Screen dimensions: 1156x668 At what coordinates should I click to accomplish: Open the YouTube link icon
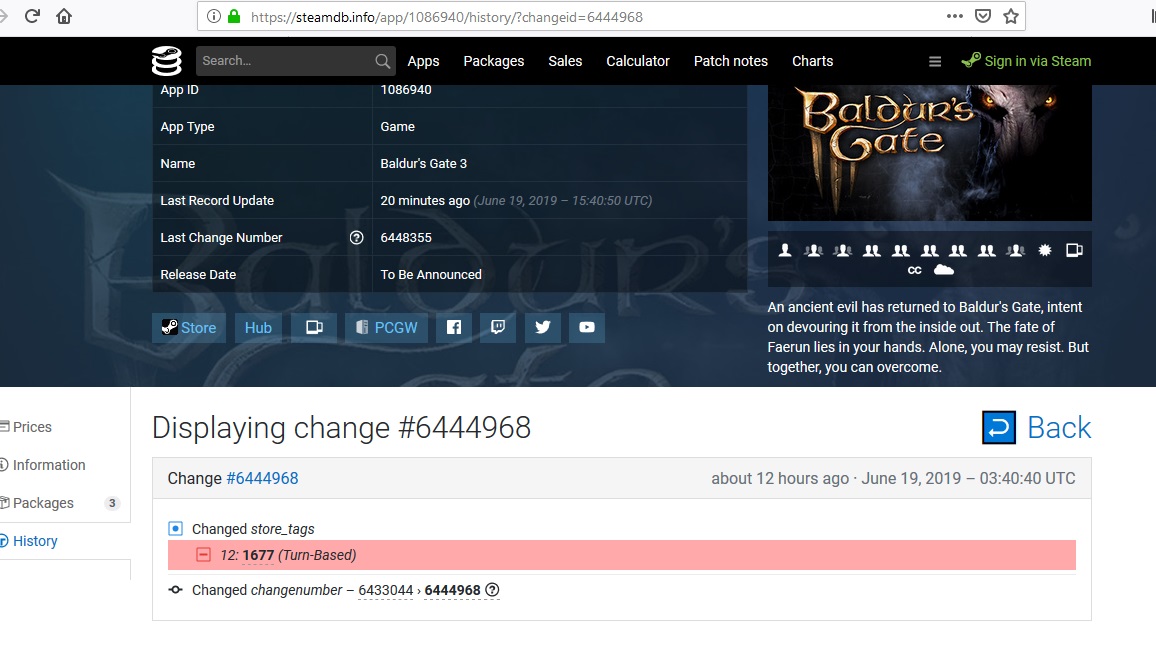tap(587, 327)
